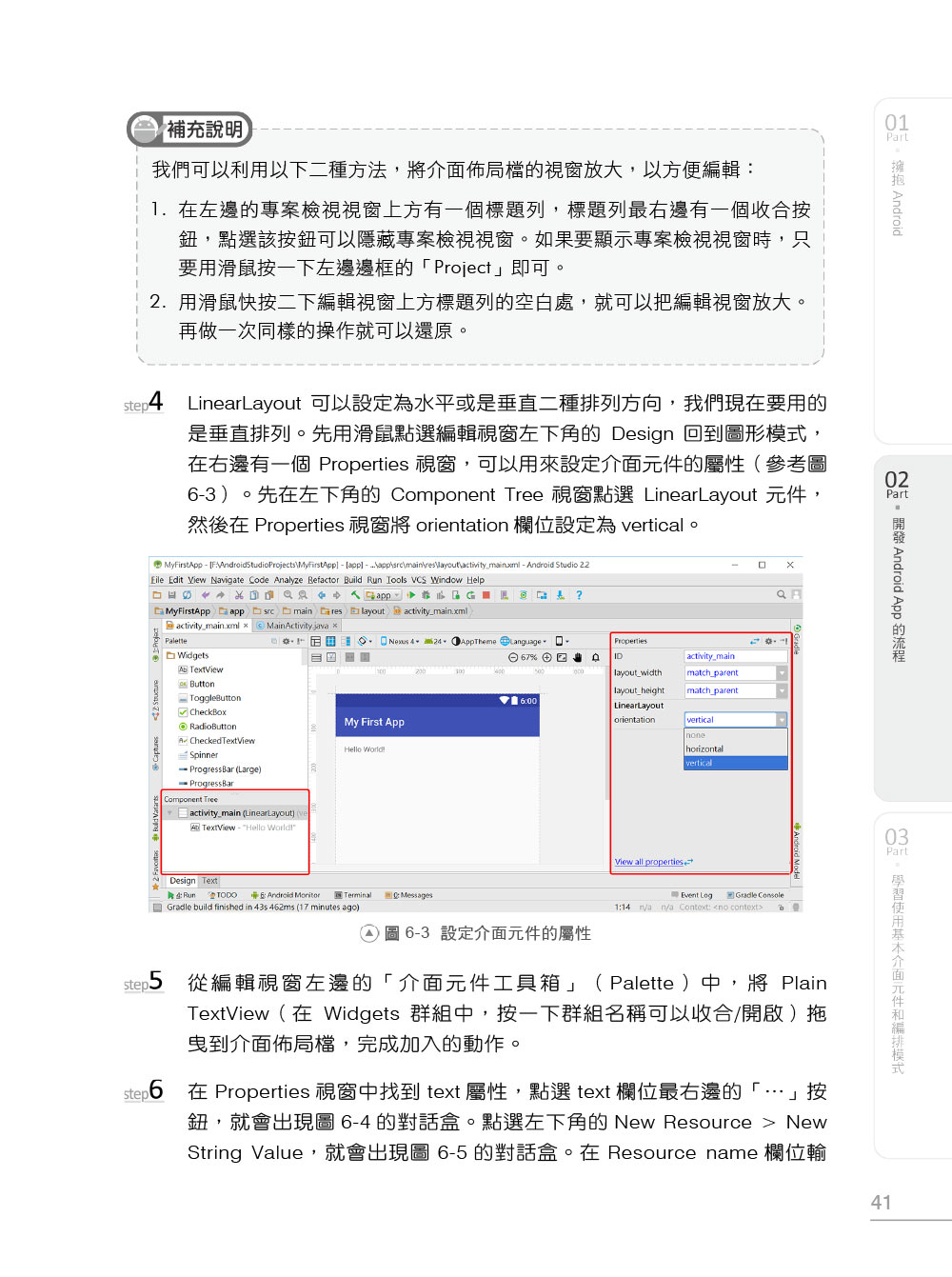Select the Spinner widget in Palette
This screenshot has width=952, height=1277.
[x=198, y=755]
